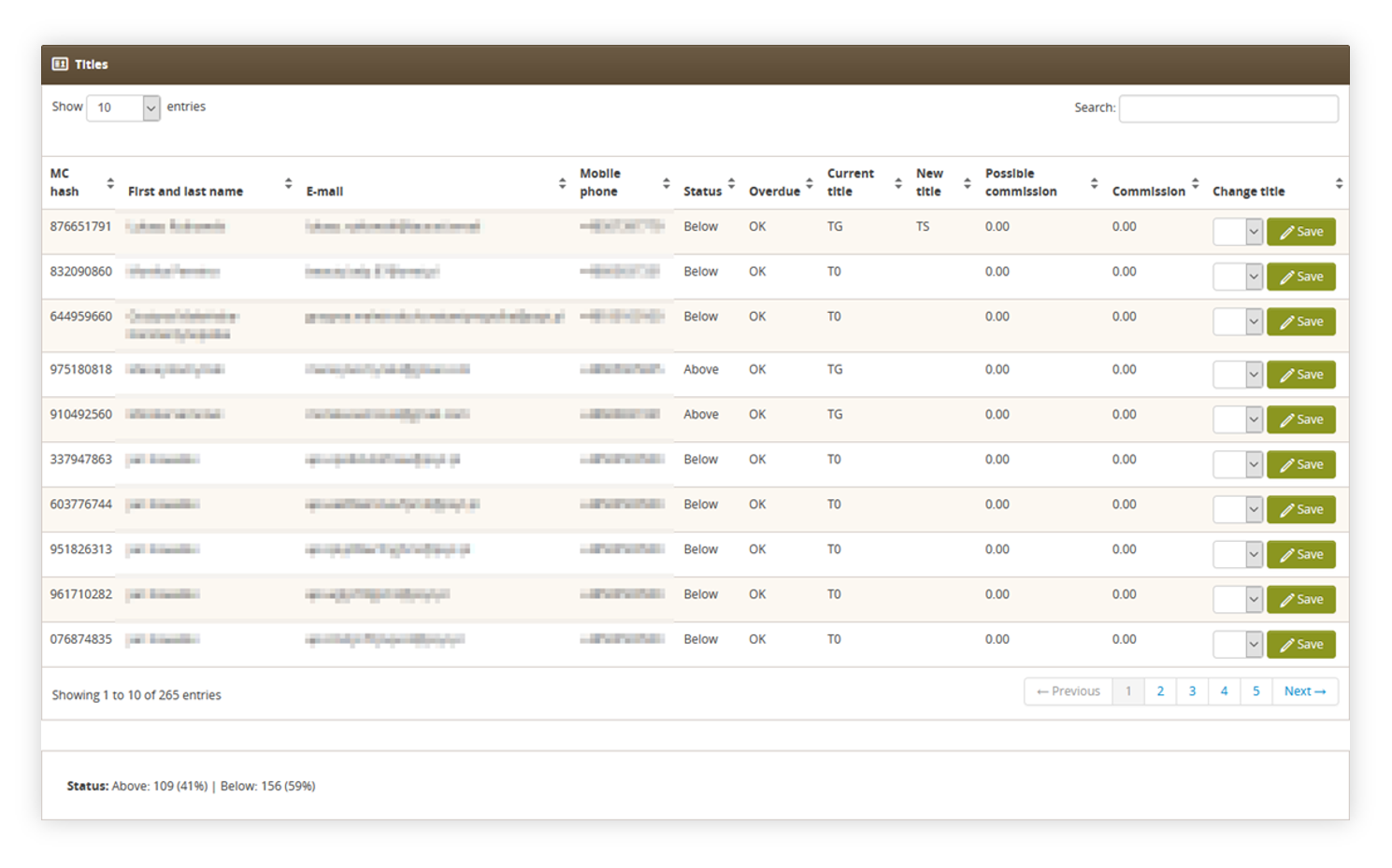
Task: Sort by New title column arrows
Action: pyautogui.click(x=967, y=183)
